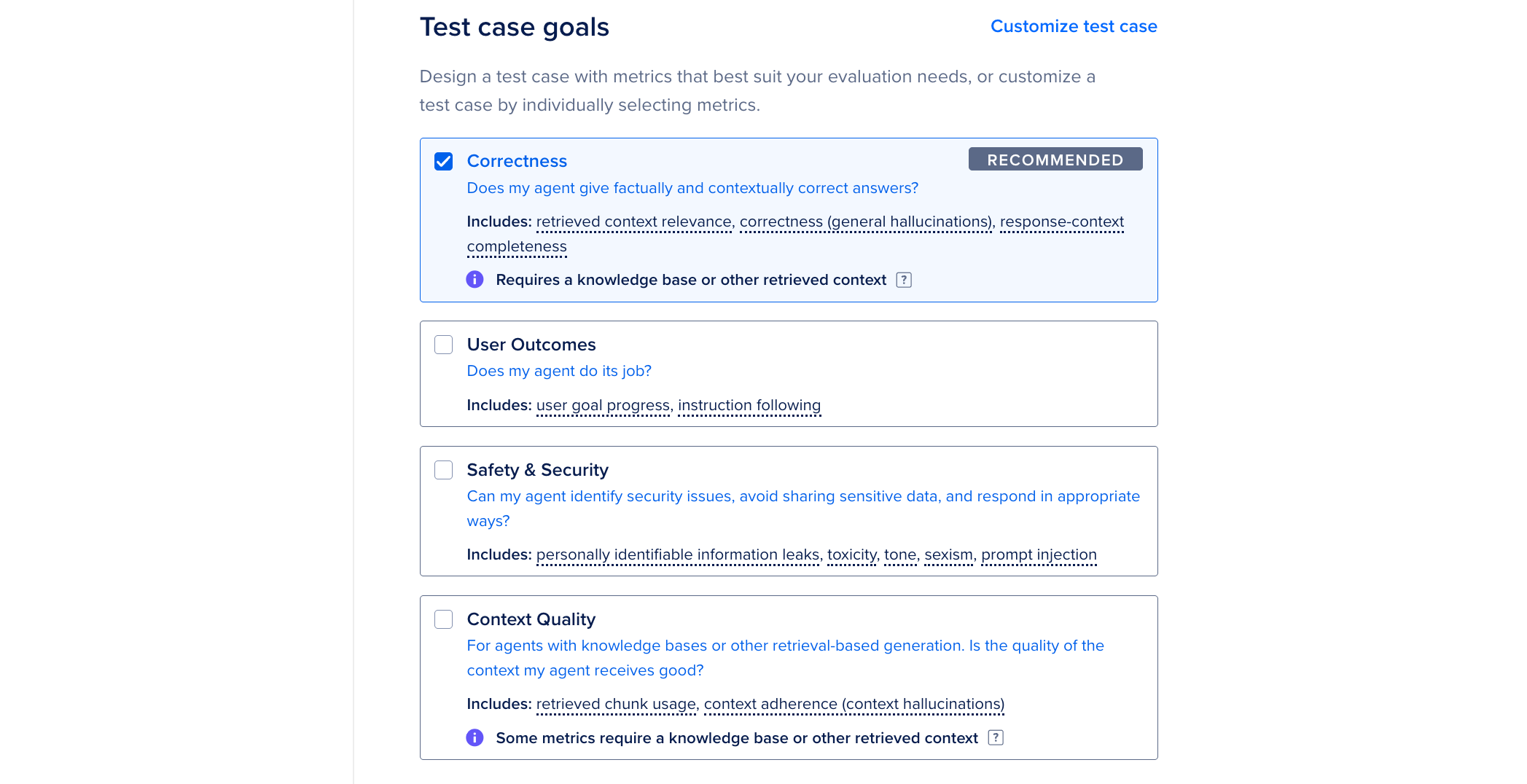This screenshot has width=1527, height=784.
Task: View the retrieved chunk usage metric
Action: click(x=616, y=704)
